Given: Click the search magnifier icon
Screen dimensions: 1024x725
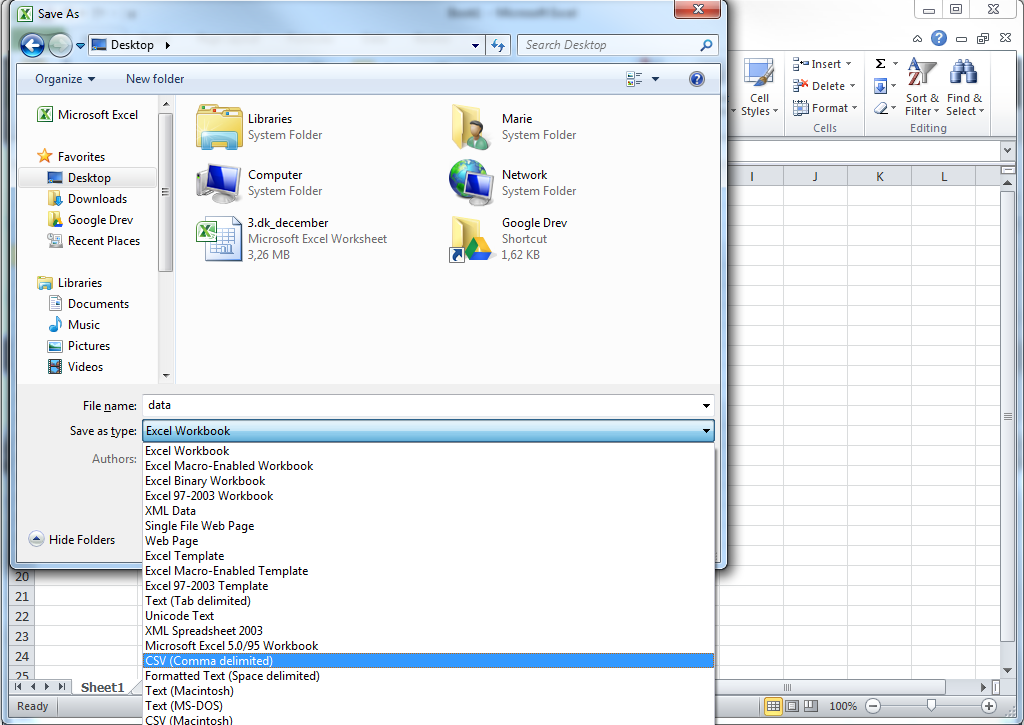Looking at the screenshot, I should [x=706, y=45].
